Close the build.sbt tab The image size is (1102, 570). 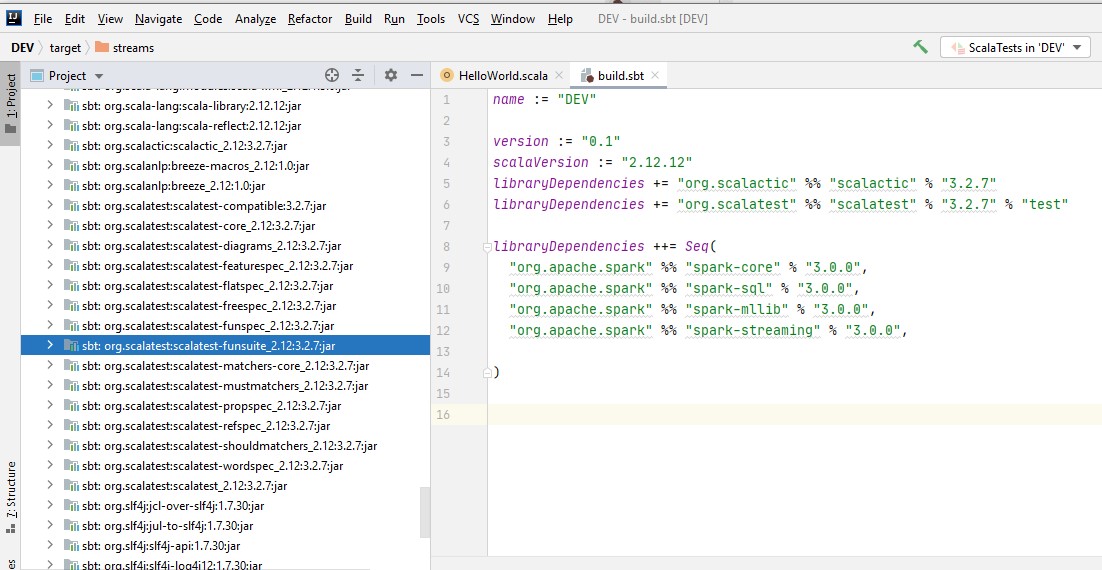(655, 75)
